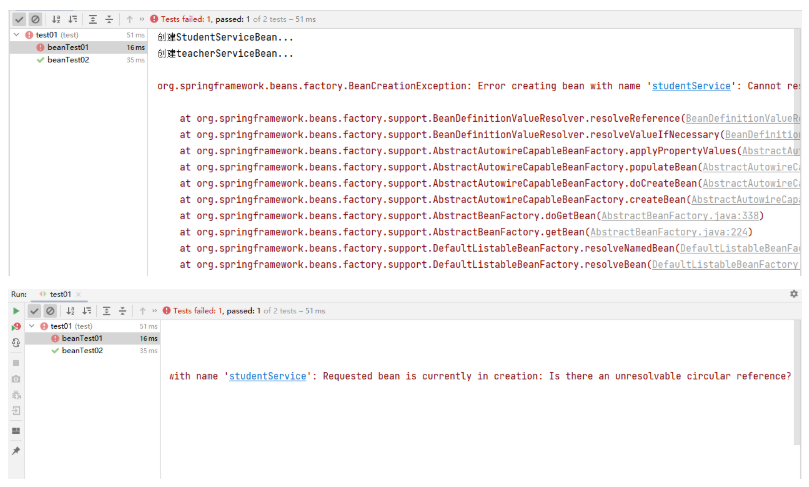Open AbstractAutowireCapable link on populateBean line
Viewport: 809px width, 487px height.
tap(751, 167)
